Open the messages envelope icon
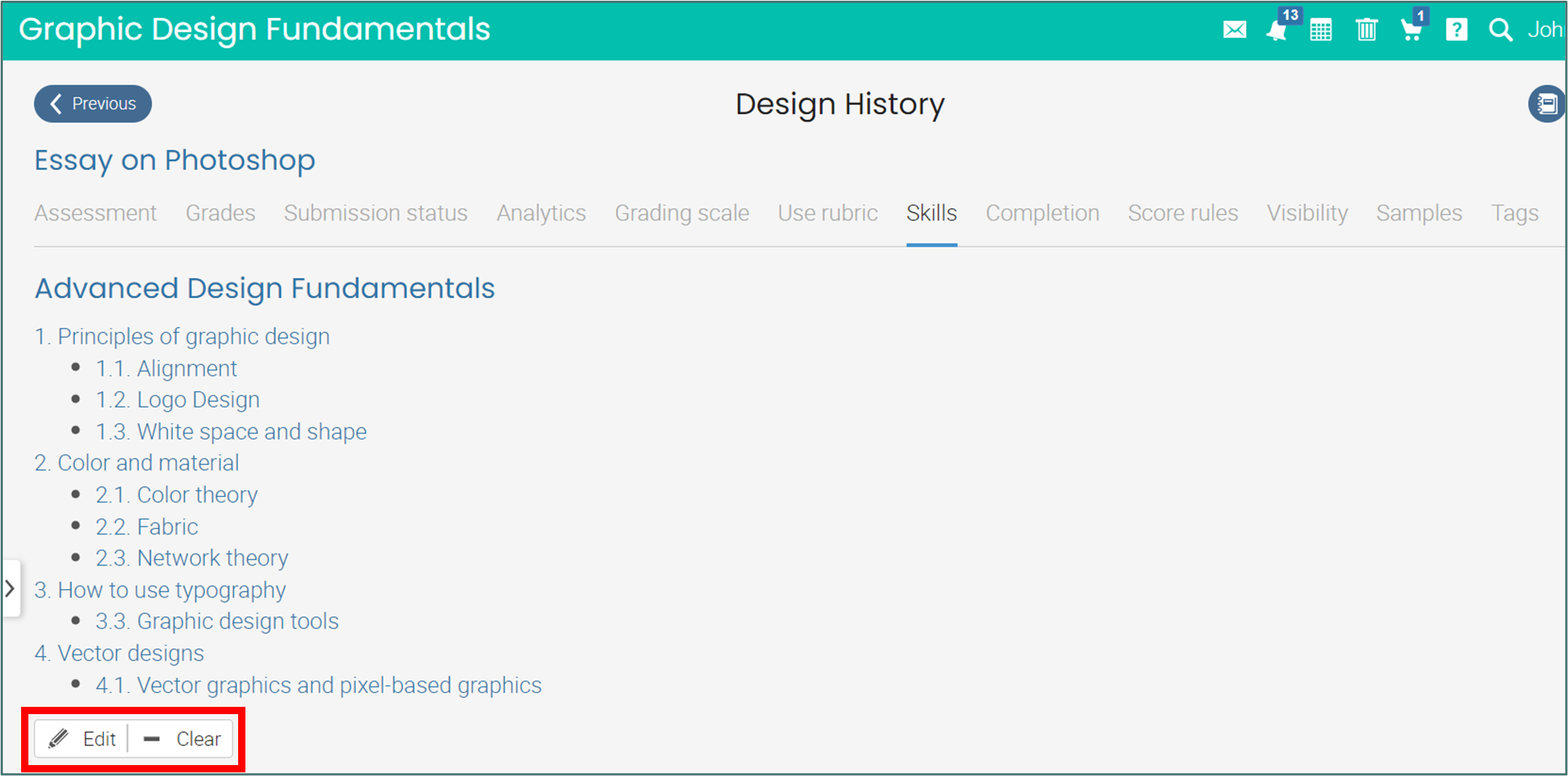Viewport: 1568px width, 776px height. click(1234, 30)
